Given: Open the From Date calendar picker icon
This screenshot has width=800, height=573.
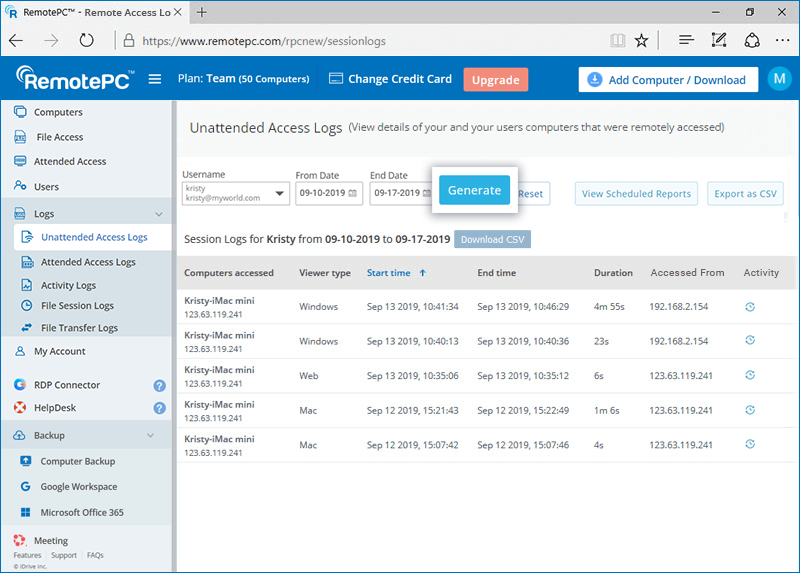Looking at the screenshot, I should click(x=352, y=193).
